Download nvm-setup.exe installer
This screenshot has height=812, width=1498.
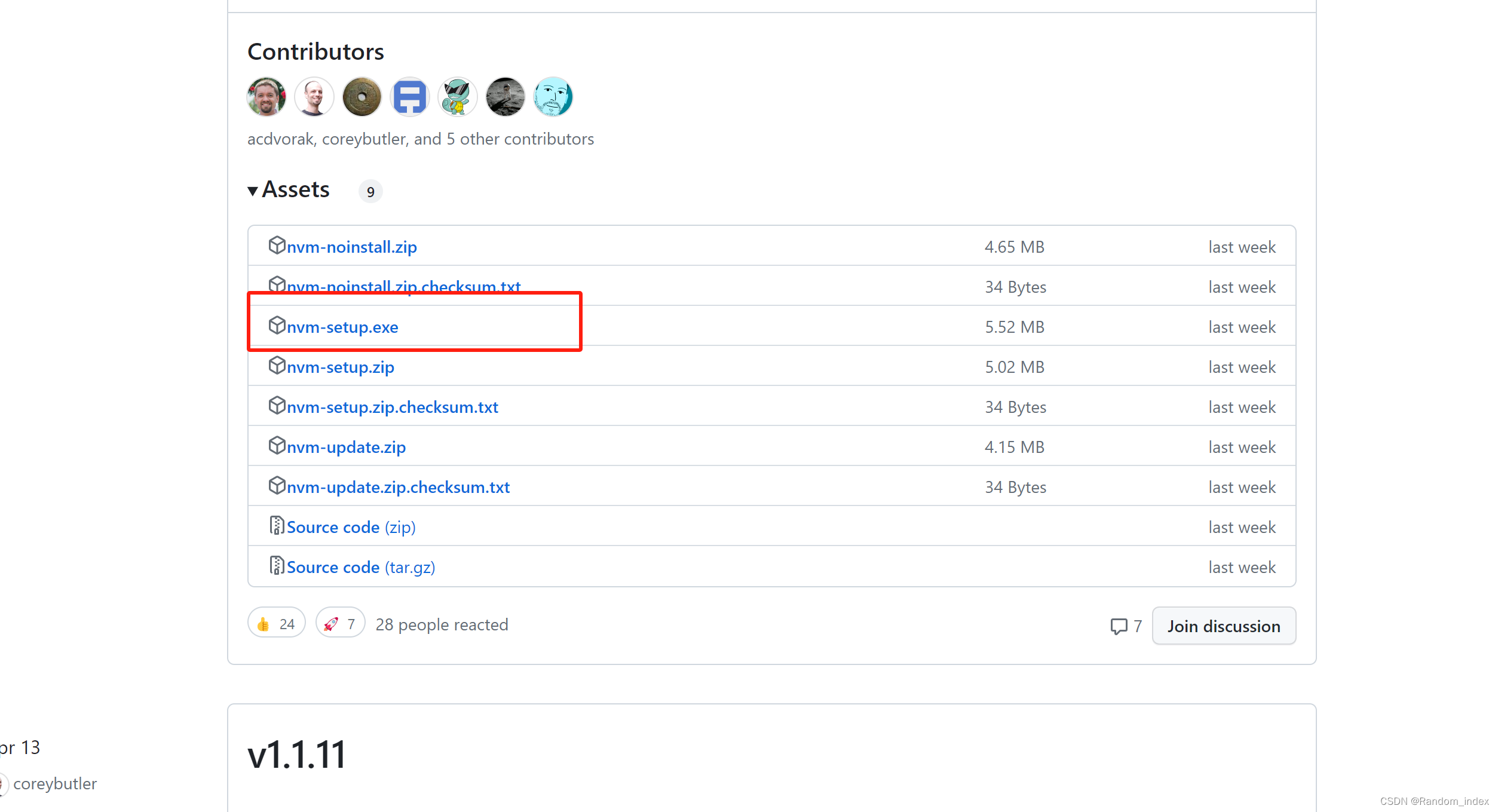tap(342, 327)
